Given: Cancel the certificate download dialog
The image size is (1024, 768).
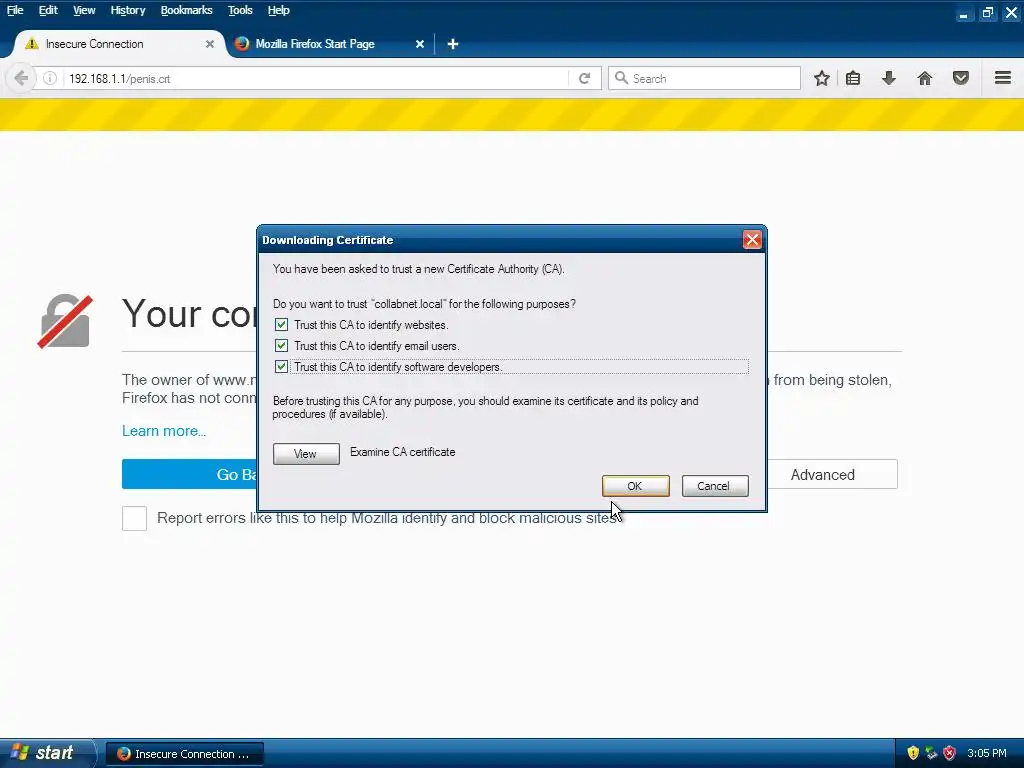Looking at the screenshot, I should (x=715, y=486).
